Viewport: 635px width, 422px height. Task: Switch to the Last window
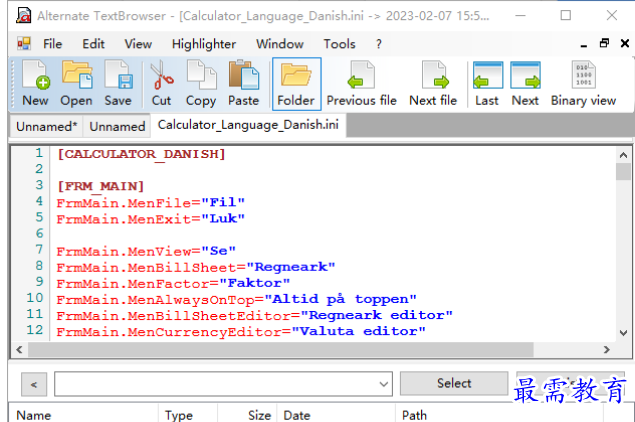click(x=487, y=84)
